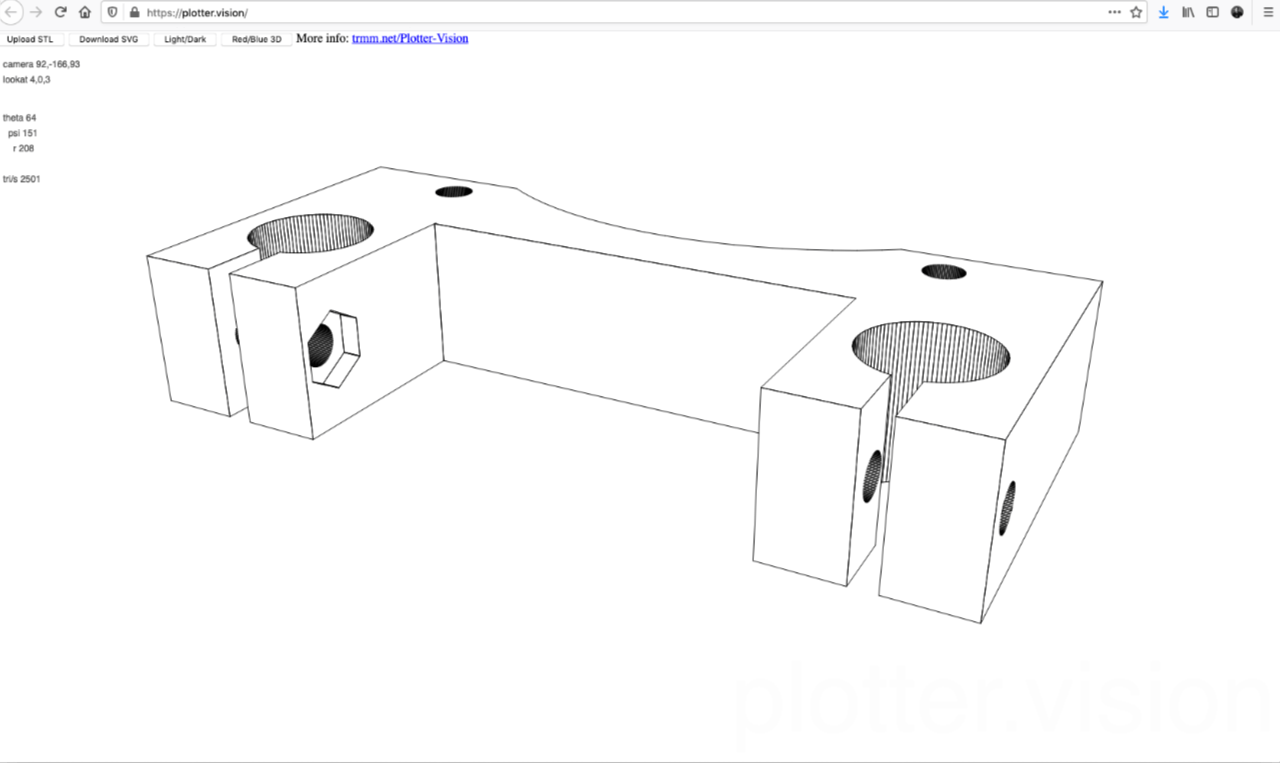Open the Firefox downloads panel
1280x763 pixels.
(1163, 12)
